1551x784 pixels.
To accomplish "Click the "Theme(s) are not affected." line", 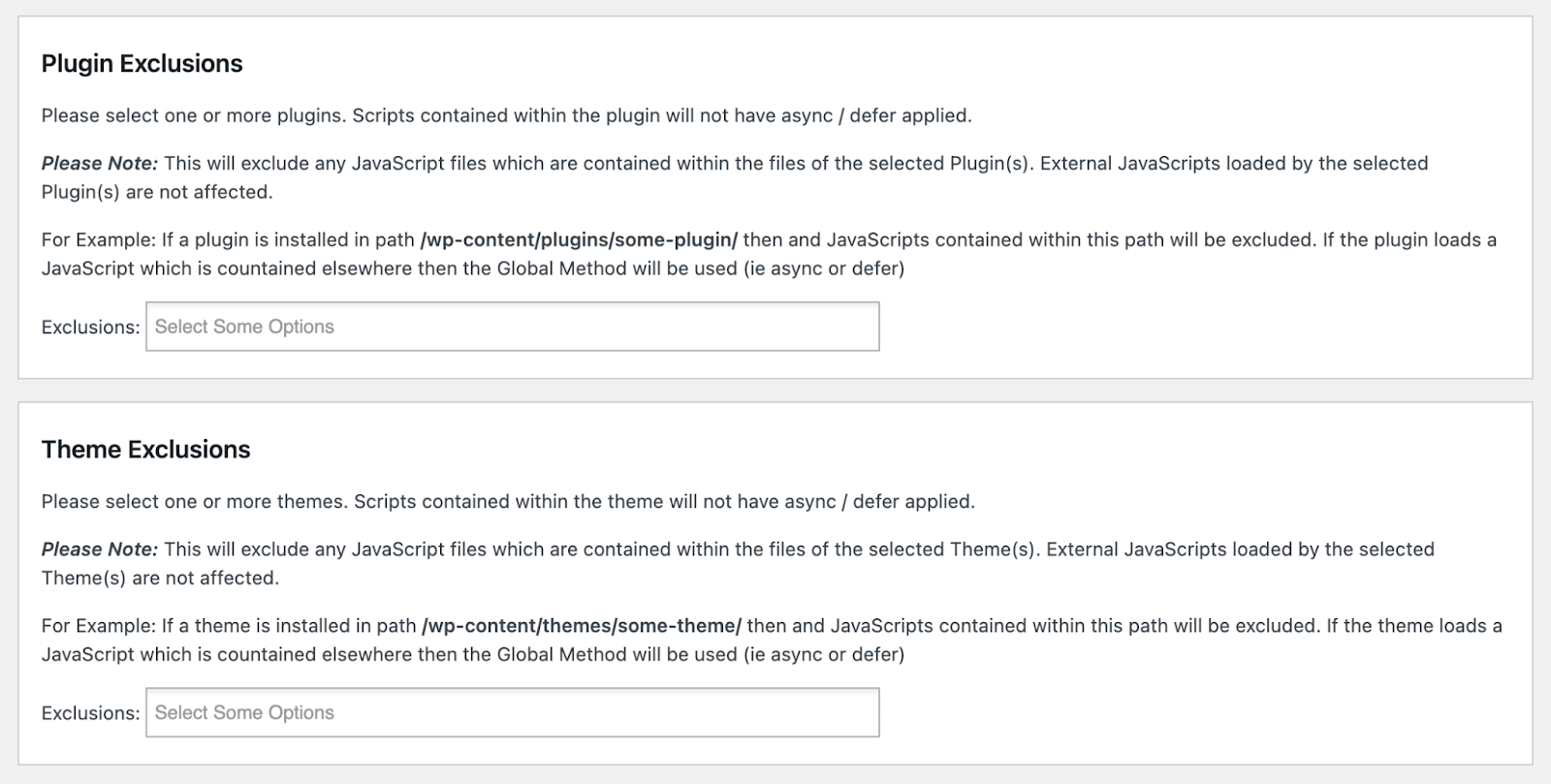I will point(160,578).
